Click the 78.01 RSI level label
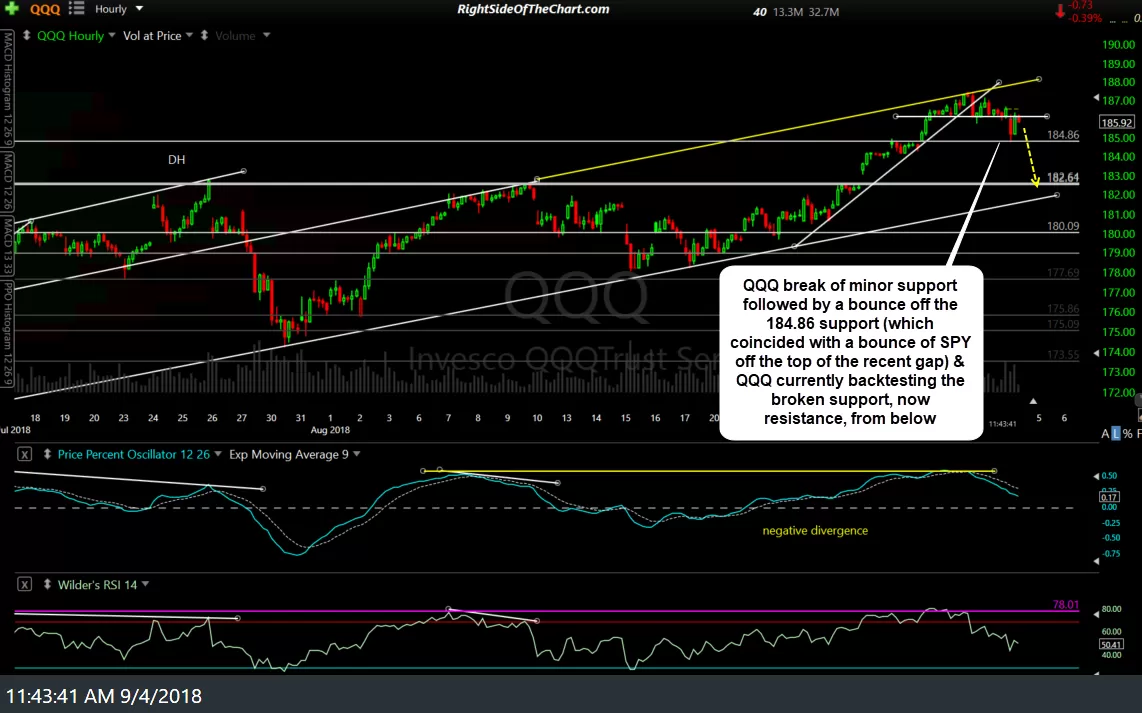Screen dimensions: 1142x713 [x=1066, y=604]
